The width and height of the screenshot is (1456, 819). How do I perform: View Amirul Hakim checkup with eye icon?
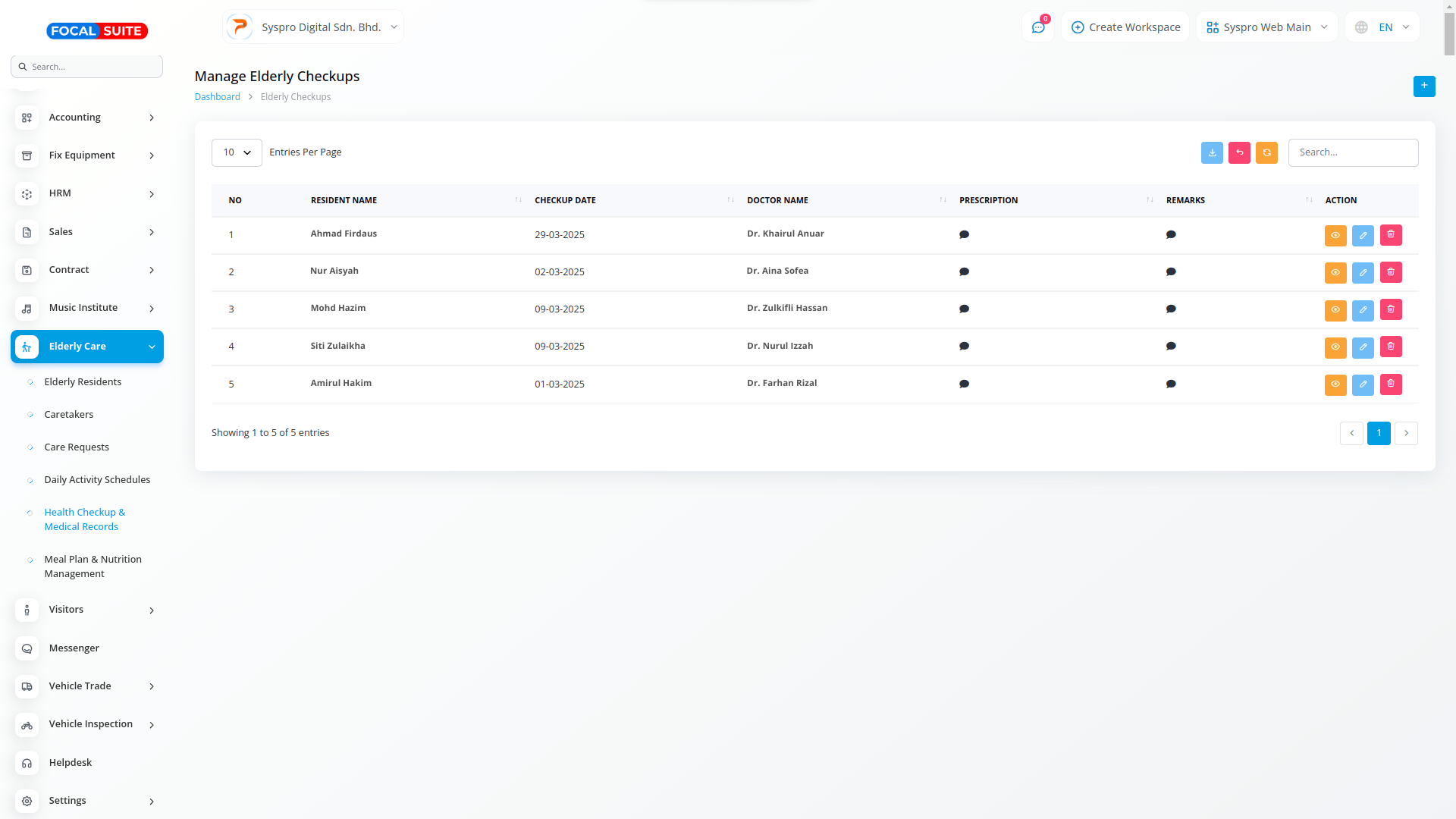coord(1335,384)
